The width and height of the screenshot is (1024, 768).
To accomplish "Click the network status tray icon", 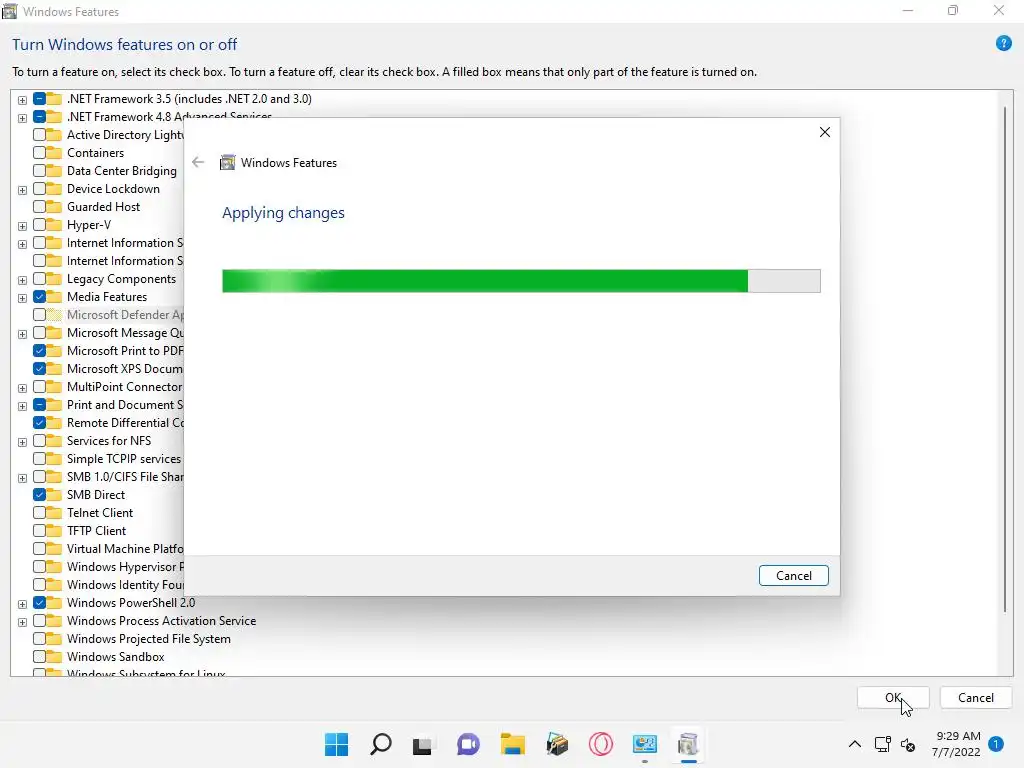I will click(882, 744).
